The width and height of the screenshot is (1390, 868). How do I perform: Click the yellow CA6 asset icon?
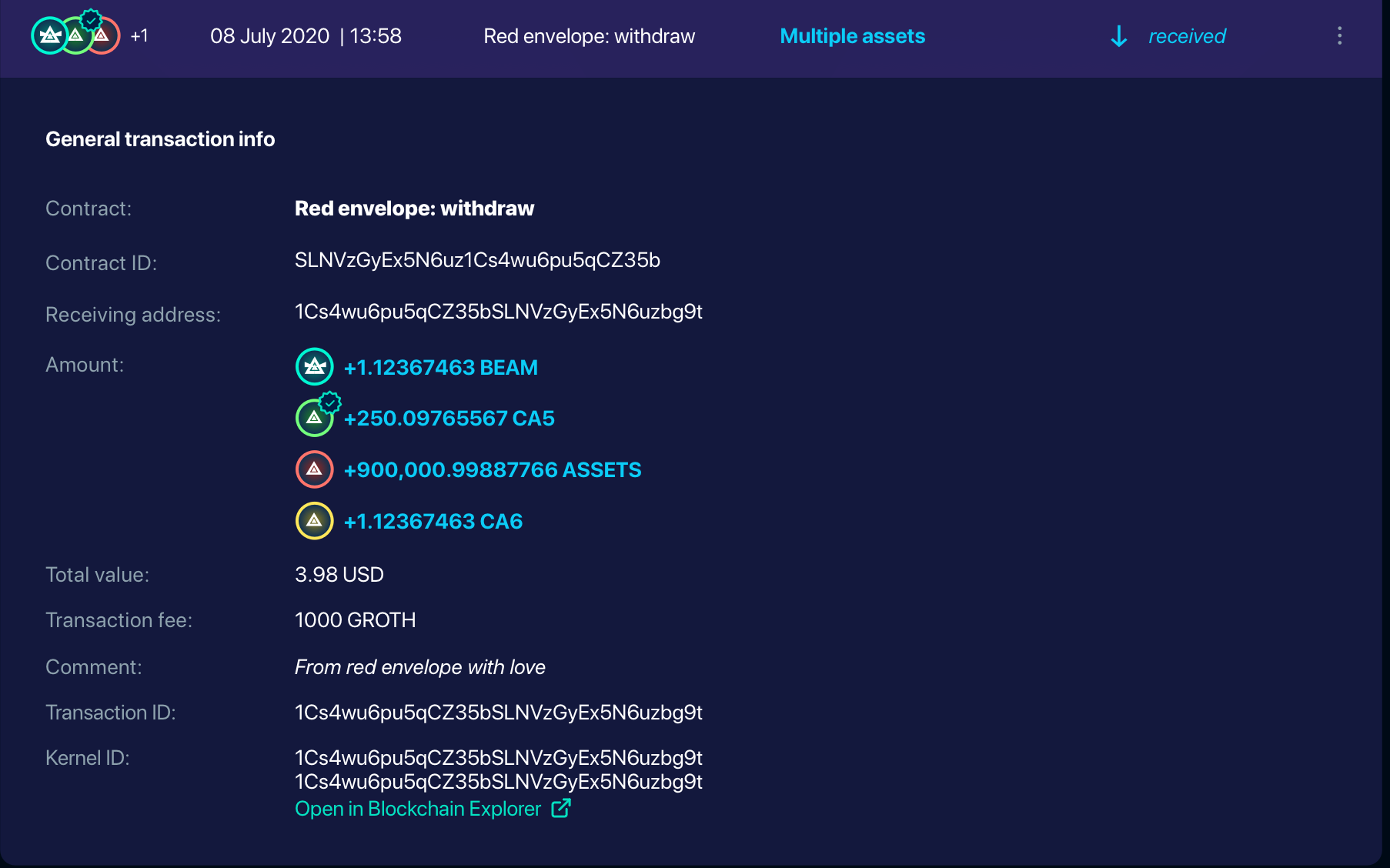[x=314, y=521]
